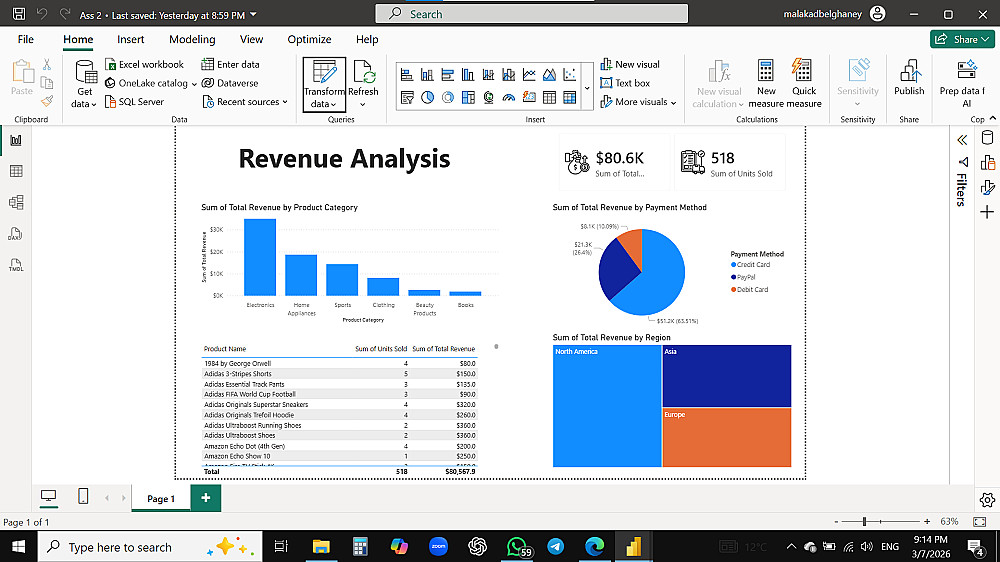Open the Insert ribbon tab
The width and height of the screenshot is (1000, 562).
(x=131, y=40)
